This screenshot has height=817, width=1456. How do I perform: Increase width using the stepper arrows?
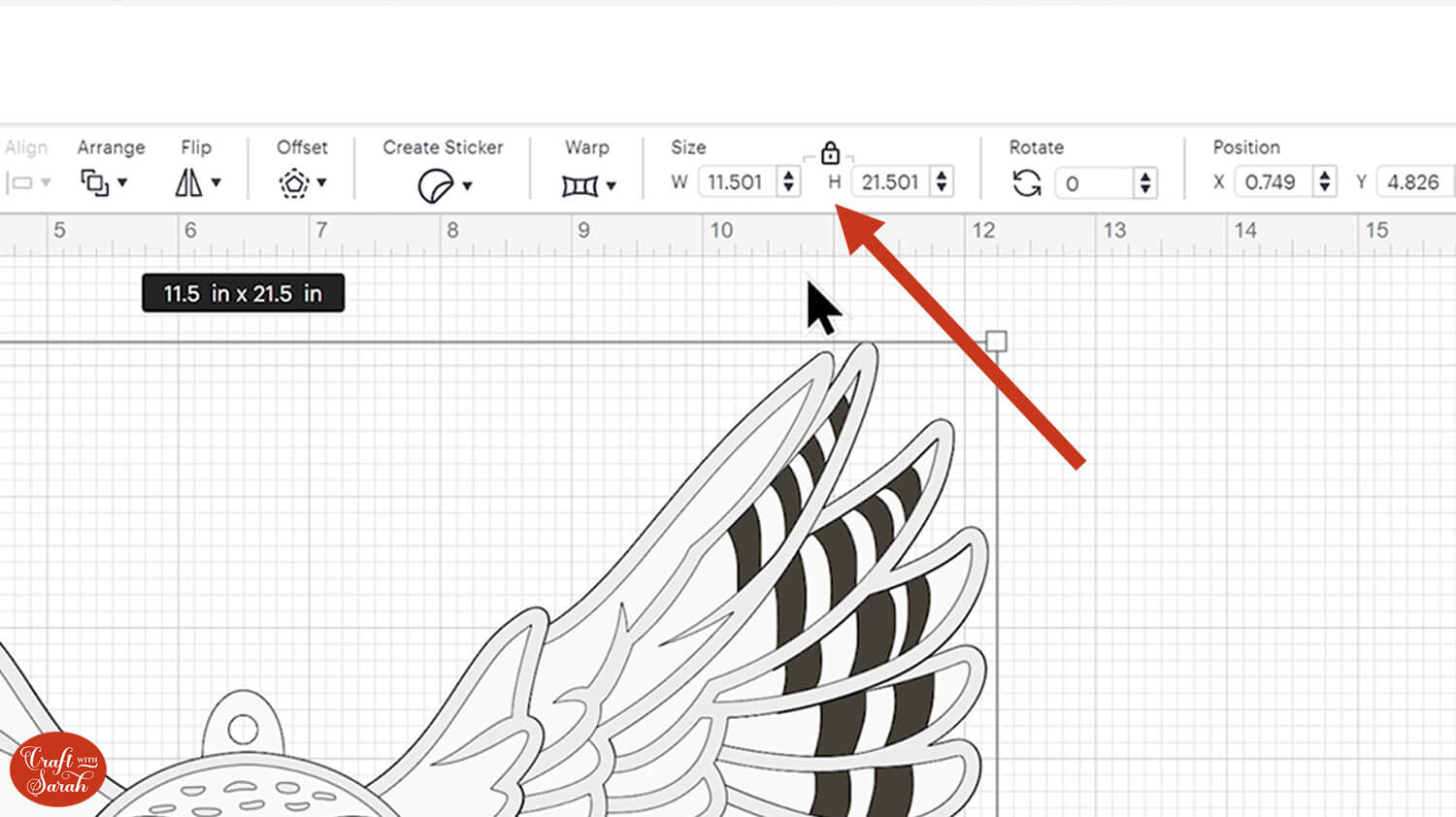[788, 175]
